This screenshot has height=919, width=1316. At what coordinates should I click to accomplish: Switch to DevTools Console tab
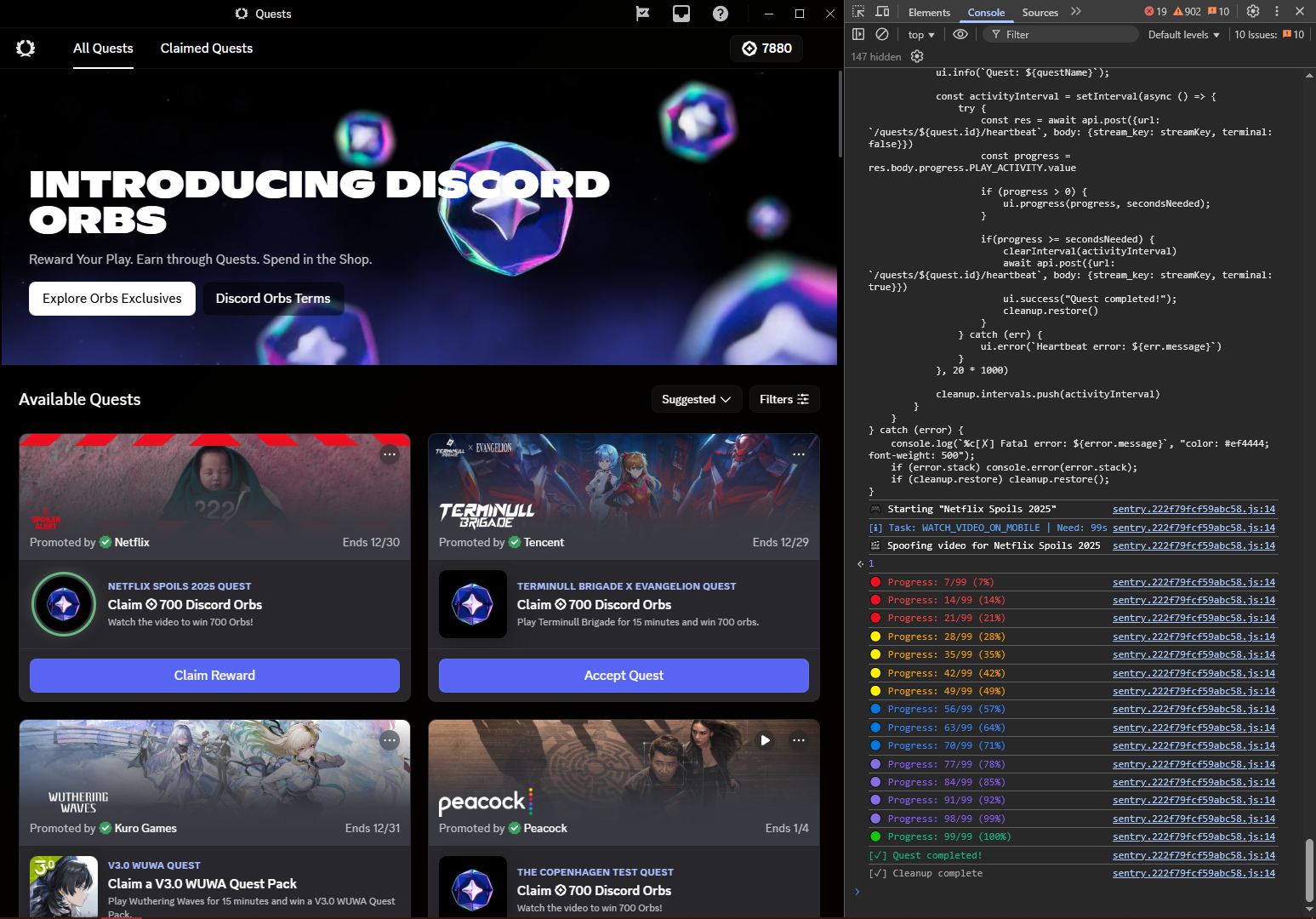pyautogui.click(x=986, y=12)
